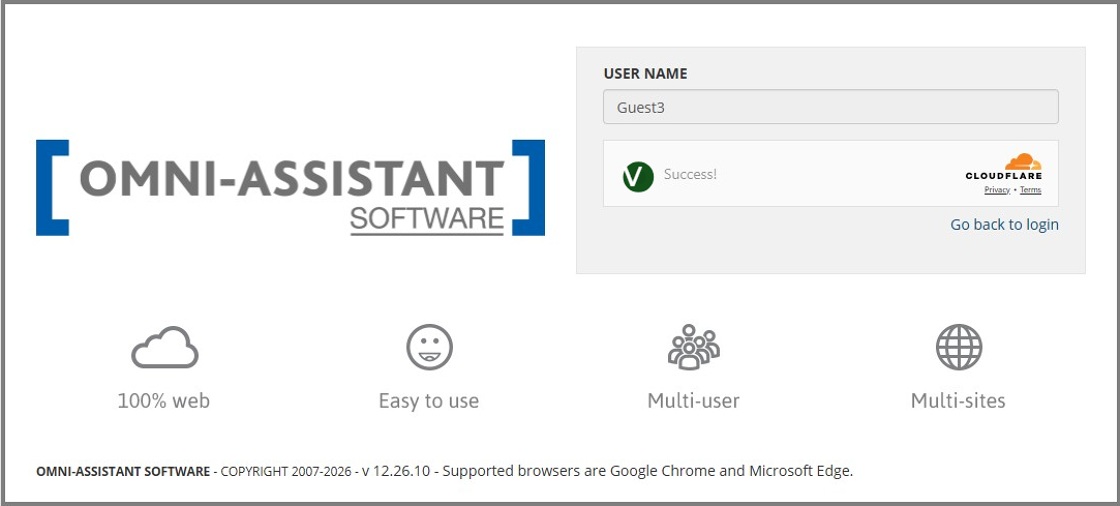1120x506 pixels.
Task: Click the green Success checkmark icon
Action: pos(638,176)
